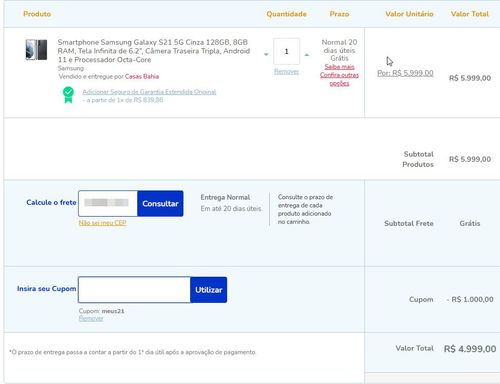Select the Valor Unitário column header
500x384 pixels.
click(409, 14)
